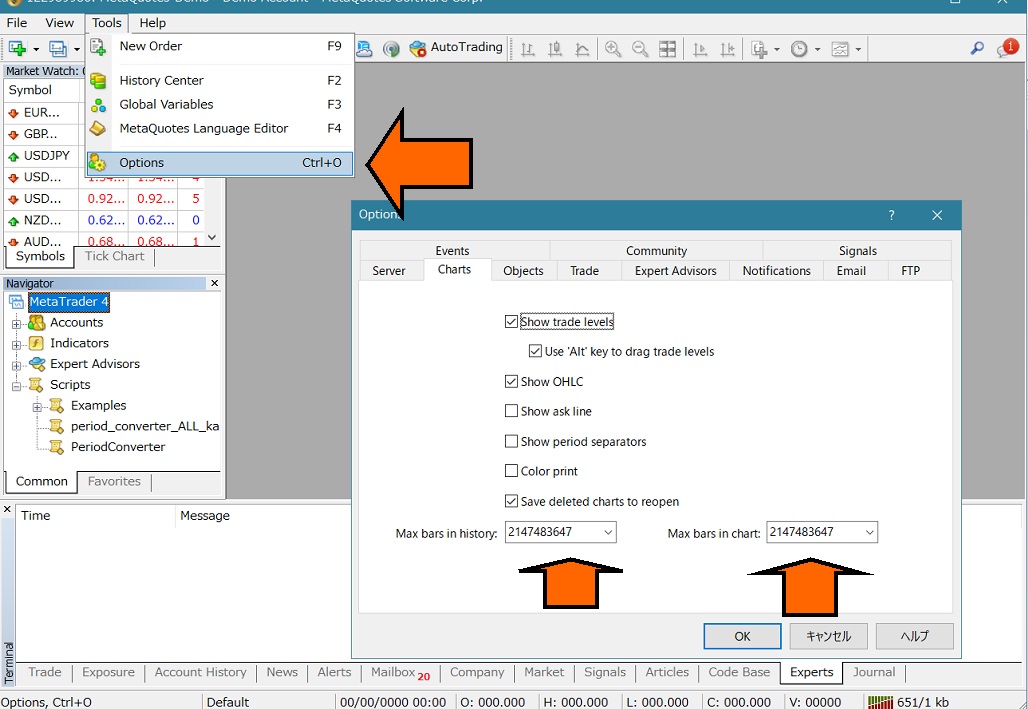Click the zoom out magnifier icon
The image size is (1028, 709).
coord(640,49)
